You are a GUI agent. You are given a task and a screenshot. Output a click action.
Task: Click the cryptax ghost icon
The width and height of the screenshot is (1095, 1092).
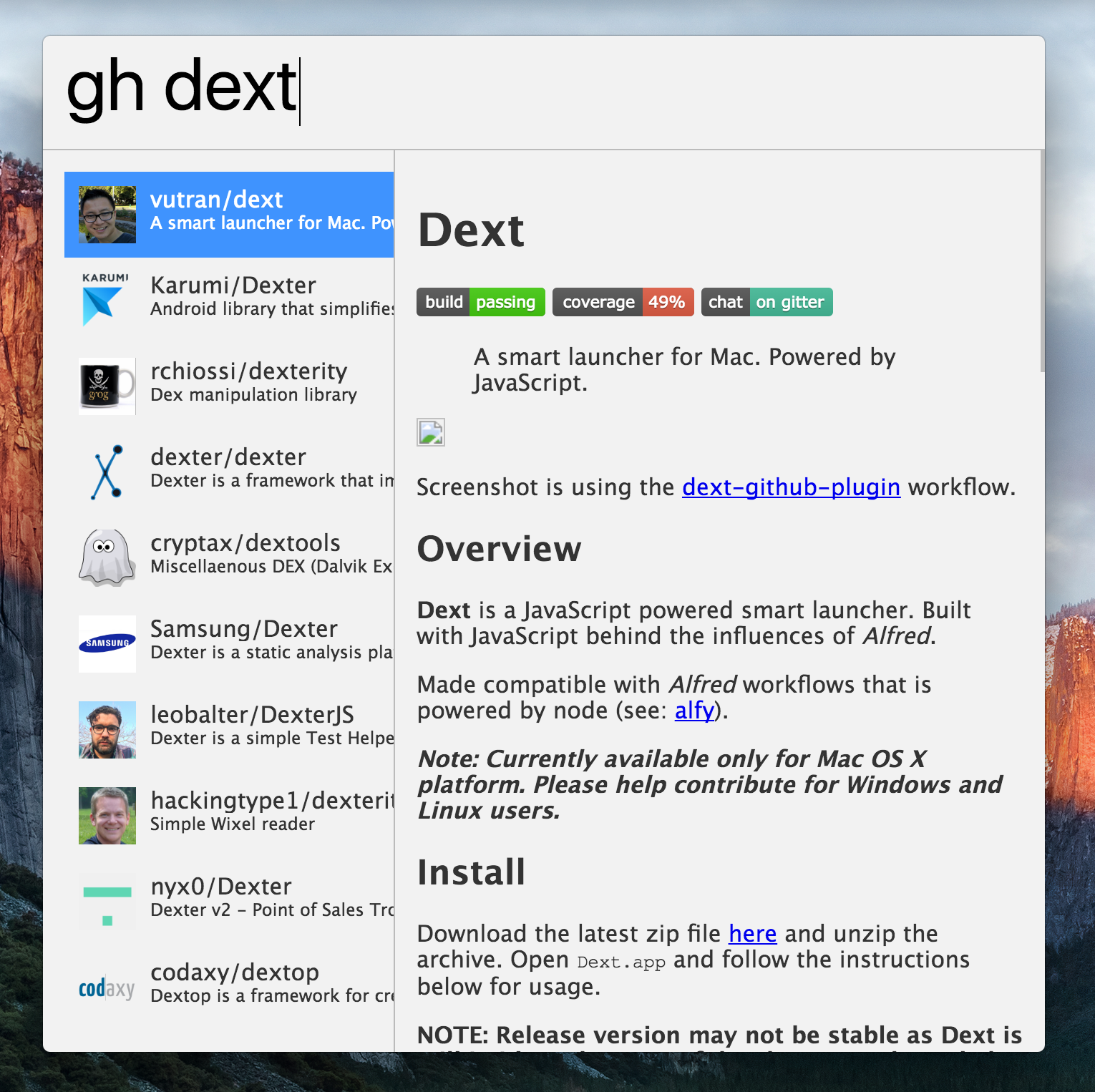click(107, 558)
